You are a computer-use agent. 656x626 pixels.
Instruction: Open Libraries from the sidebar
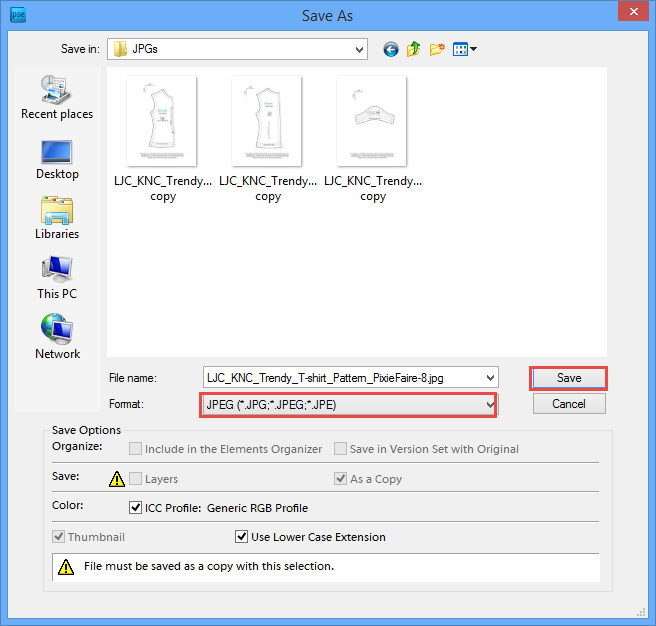[57, 218]
